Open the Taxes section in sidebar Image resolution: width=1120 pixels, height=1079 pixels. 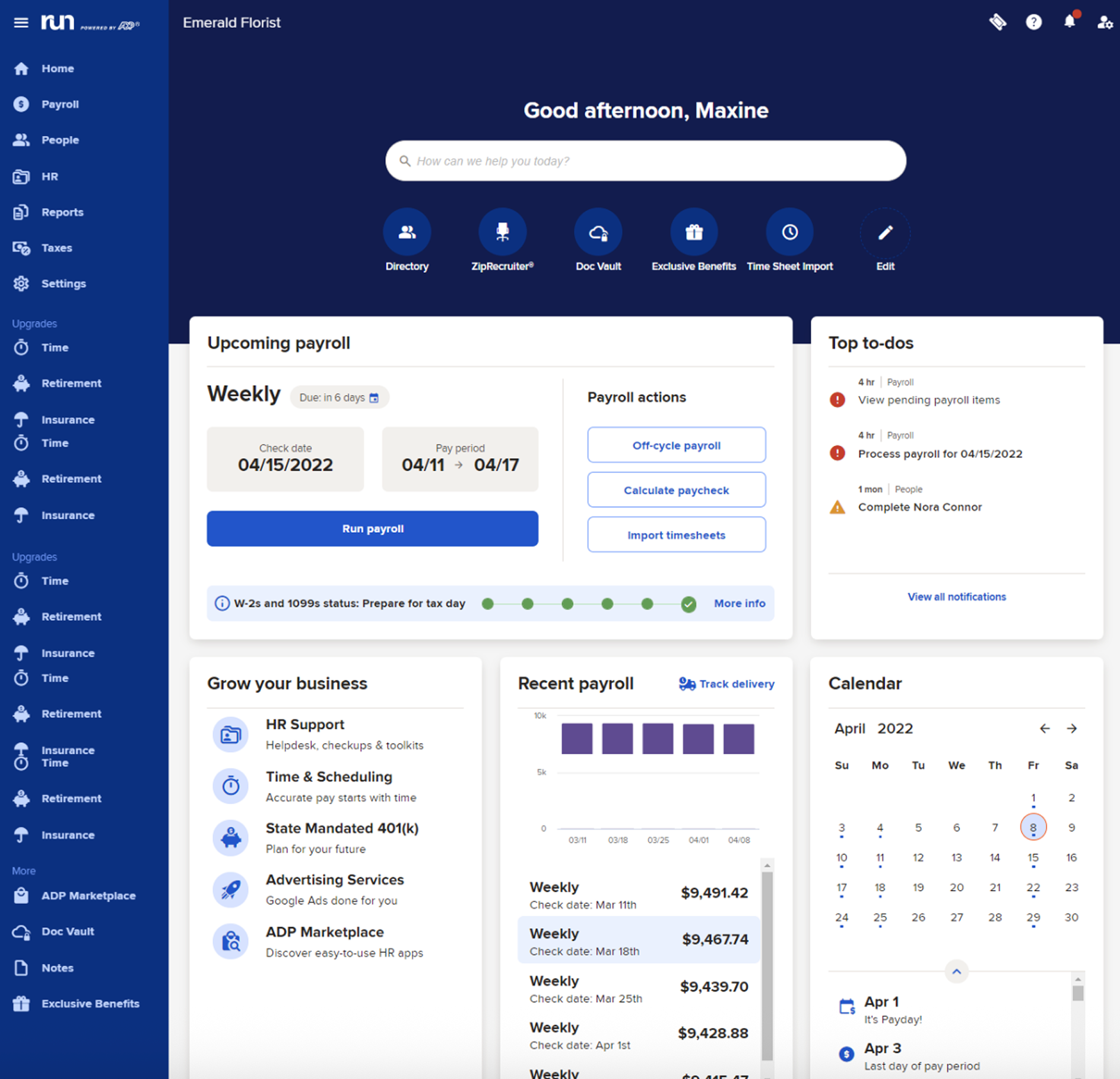tap(56, 247)
